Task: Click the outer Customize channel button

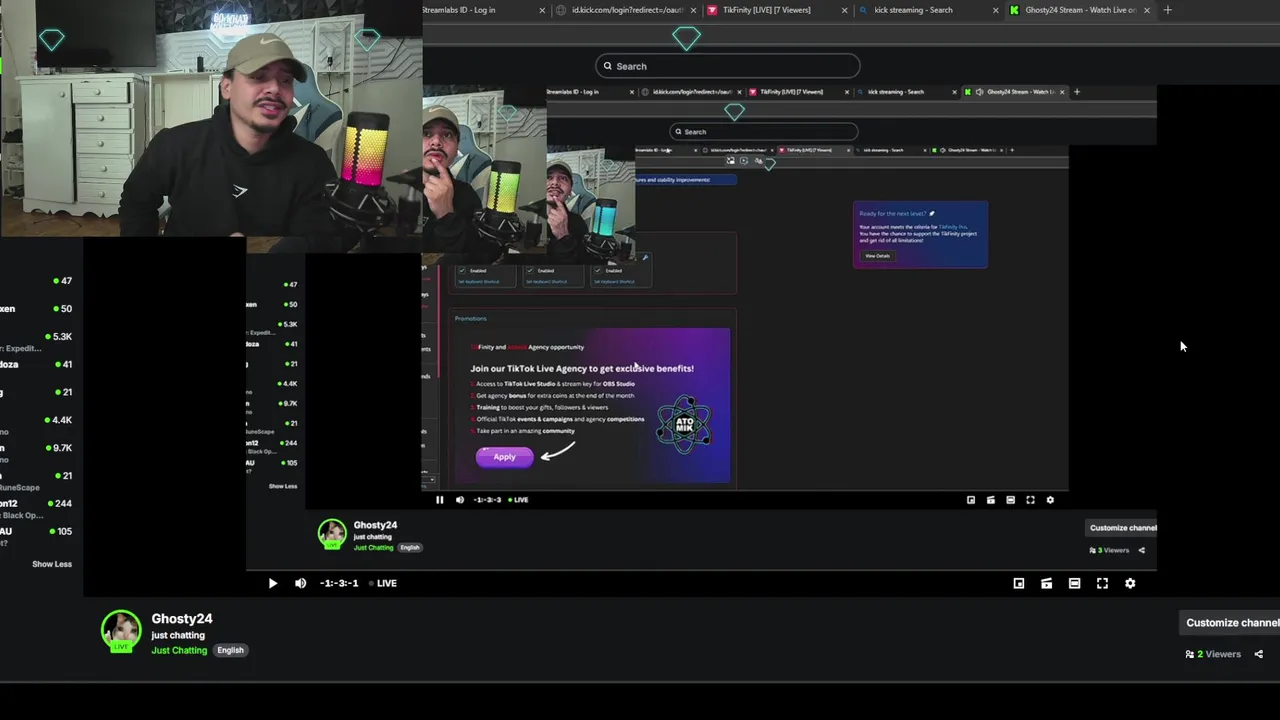Action: (x=1230, y=622)
